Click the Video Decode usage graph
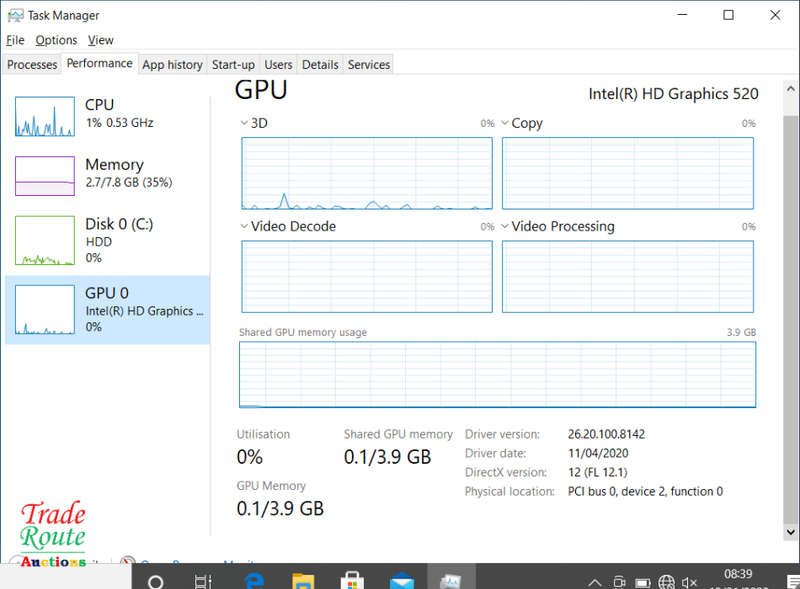Image resolution: width=800 pixels, height=589 pixels. point(367,276)
